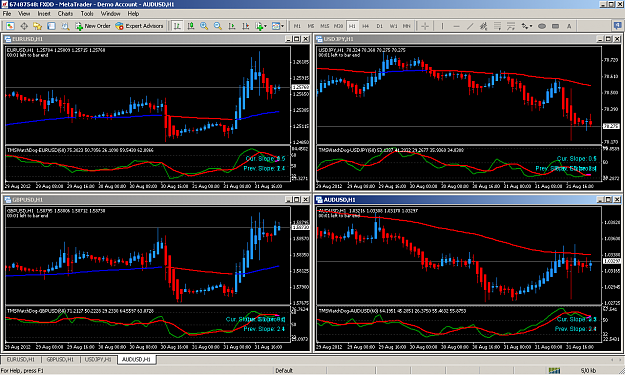Select the ellipse drawing tool

coord(542,26)
